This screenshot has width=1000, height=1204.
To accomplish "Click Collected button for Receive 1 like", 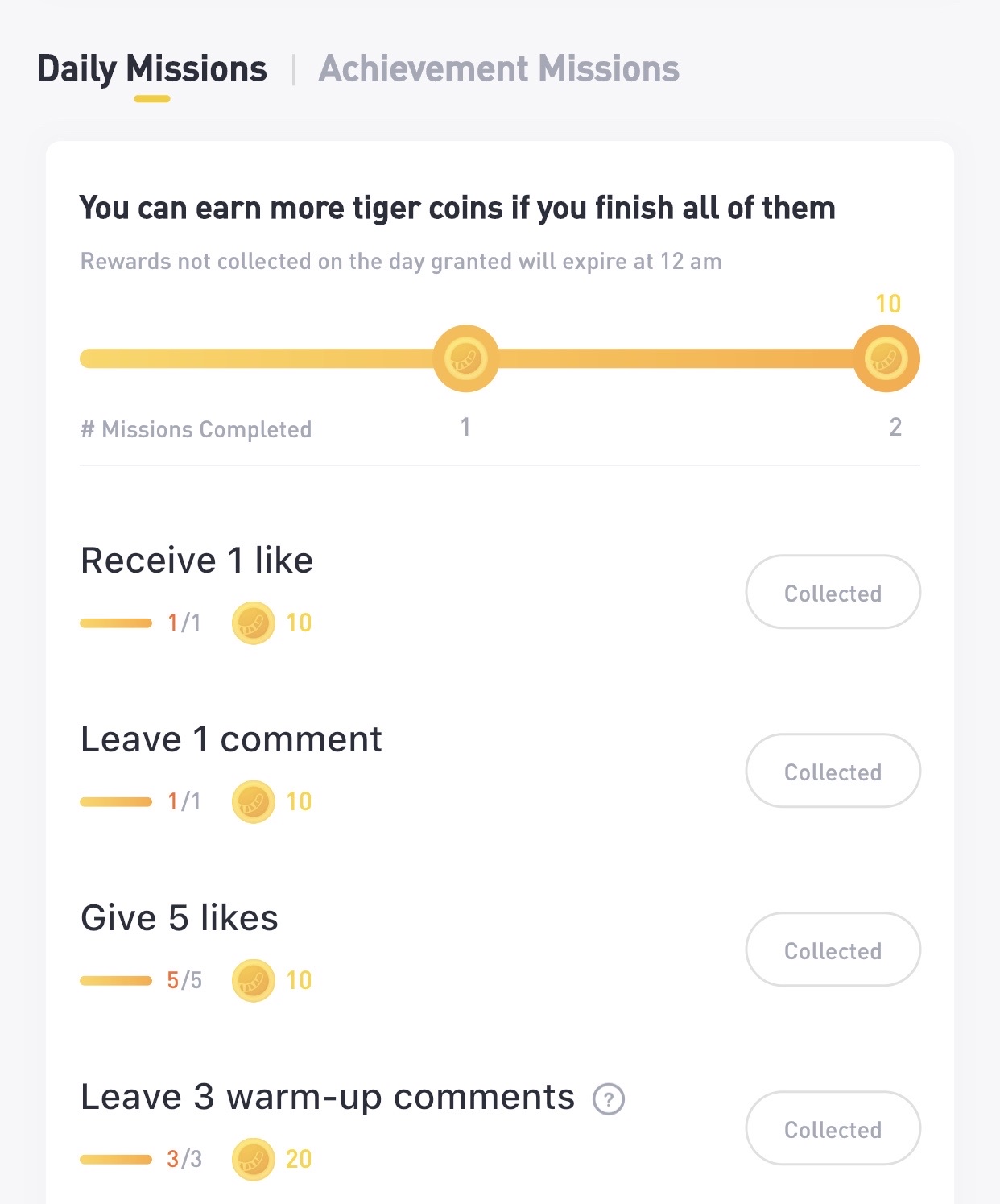I will coord(833,593).
